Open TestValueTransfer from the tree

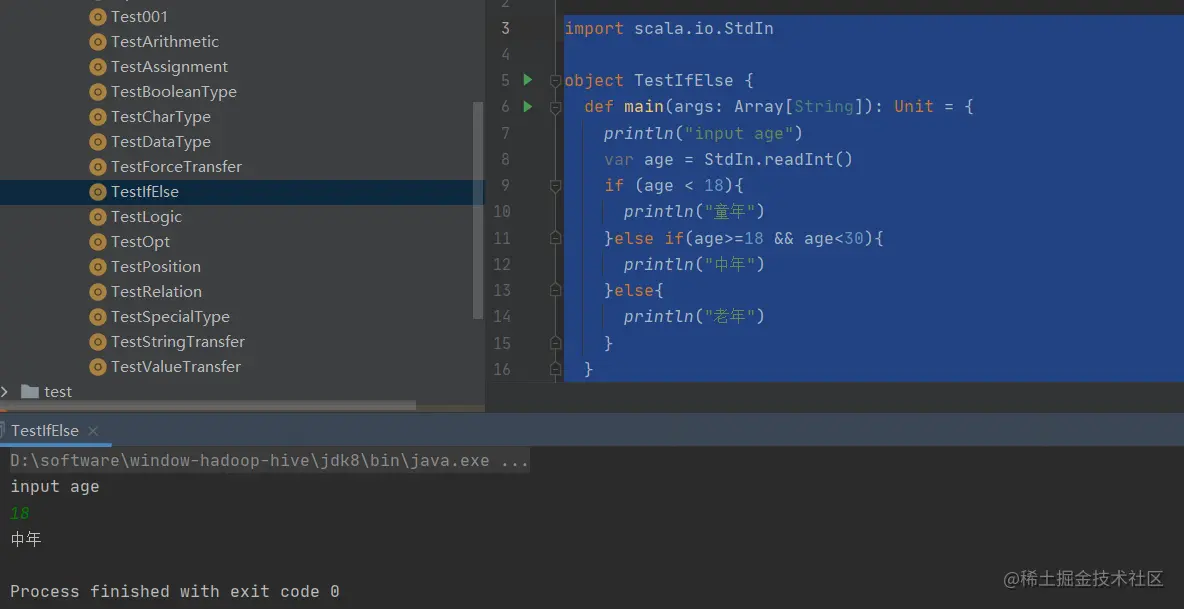coord(176,367)
